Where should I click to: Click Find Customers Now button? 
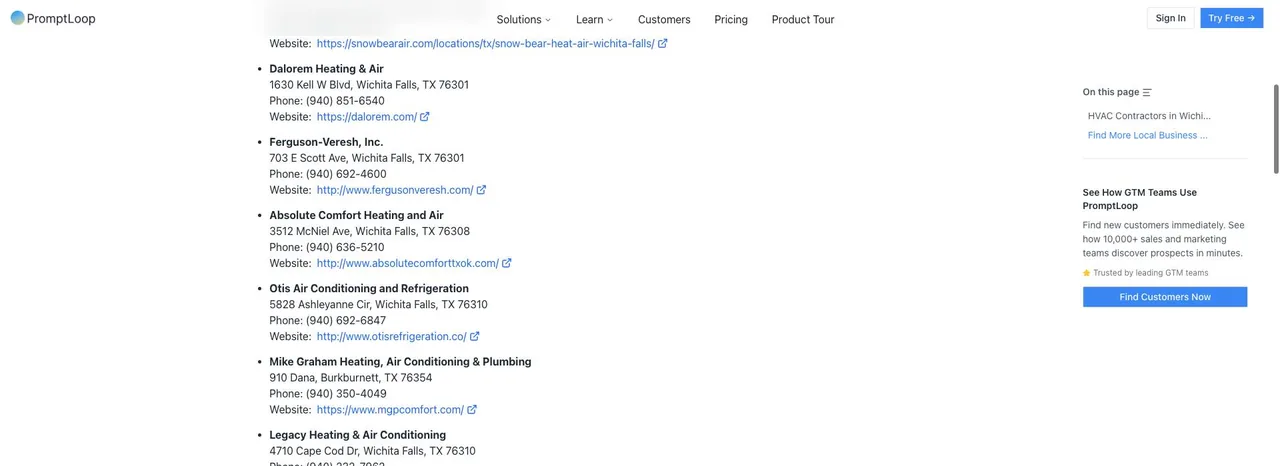pos(1165,297)
